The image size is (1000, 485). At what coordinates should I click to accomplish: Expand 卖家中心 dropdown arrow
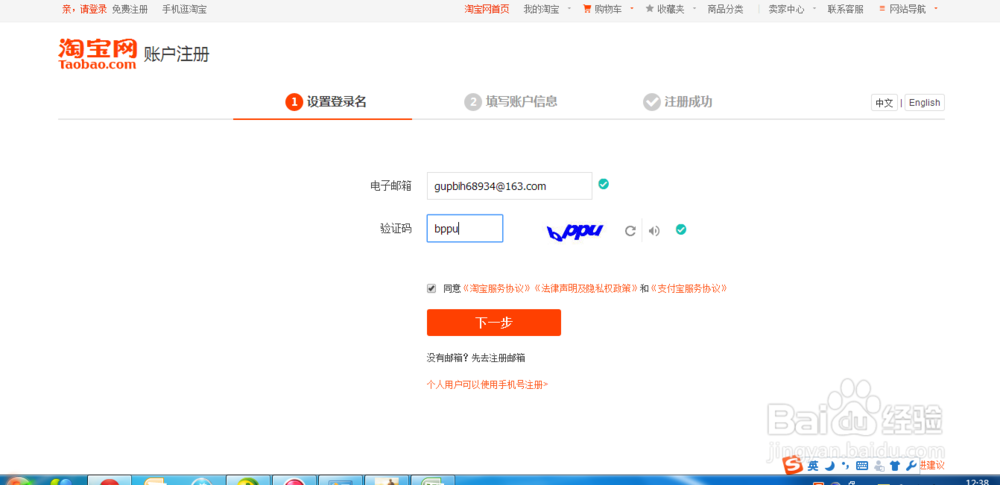[814, 9]
